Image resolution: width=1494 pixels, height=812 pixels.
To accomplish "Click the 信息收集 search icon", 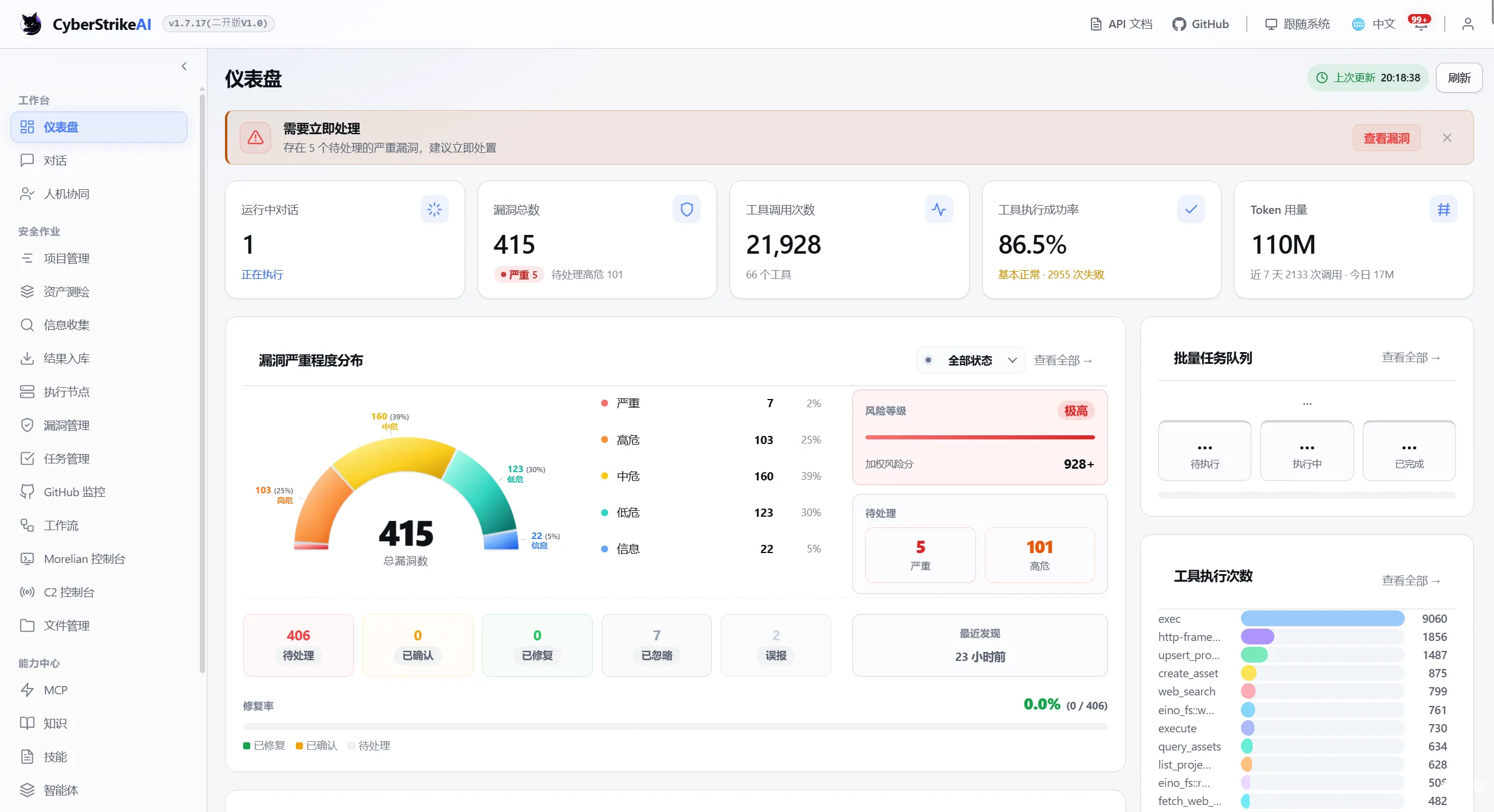I will 27,325.
